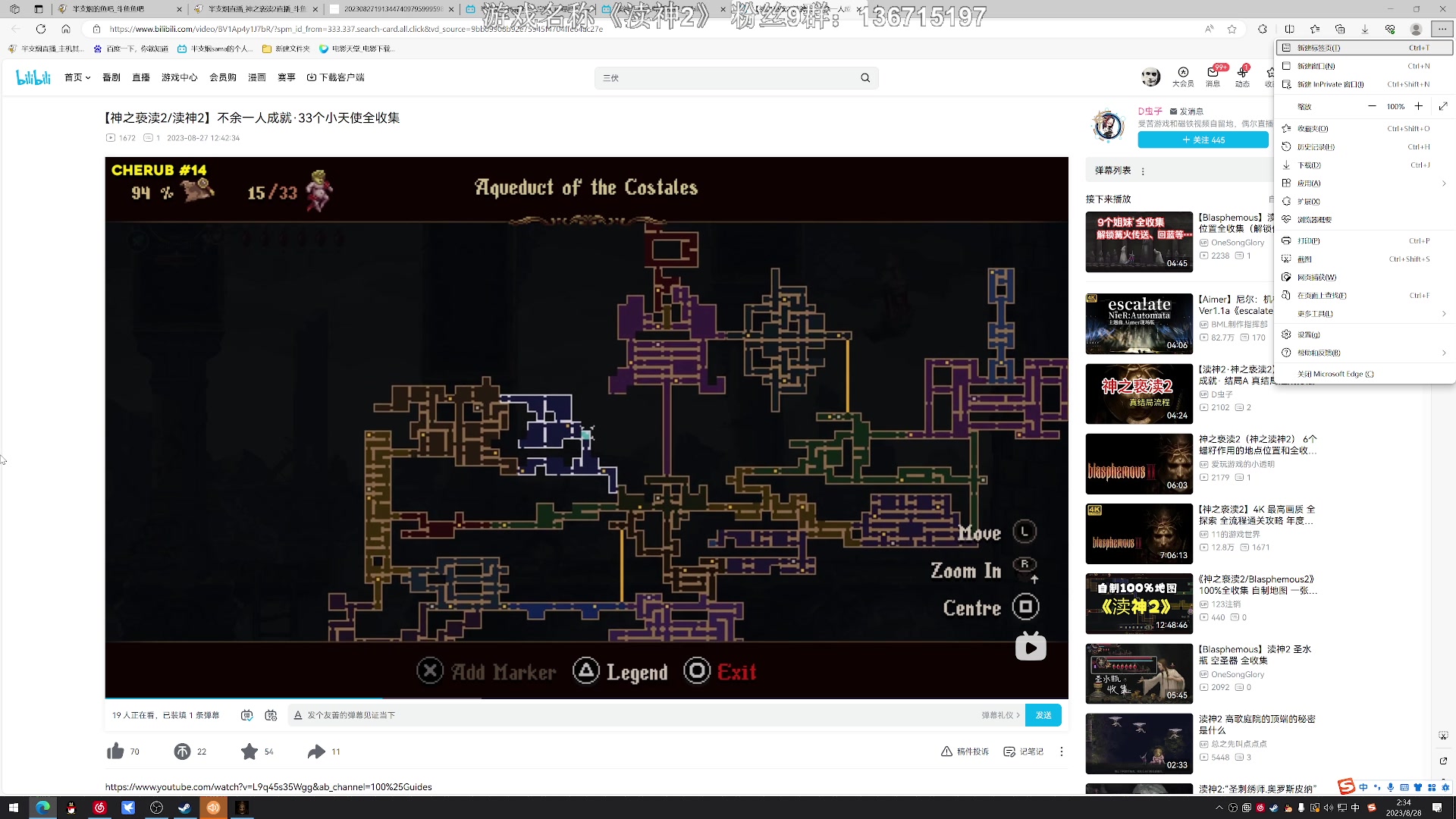Open 自制100%地图 渎神2 thumbnail
This screenshot has height=819, width=1456.
[x=1139, y=604]
